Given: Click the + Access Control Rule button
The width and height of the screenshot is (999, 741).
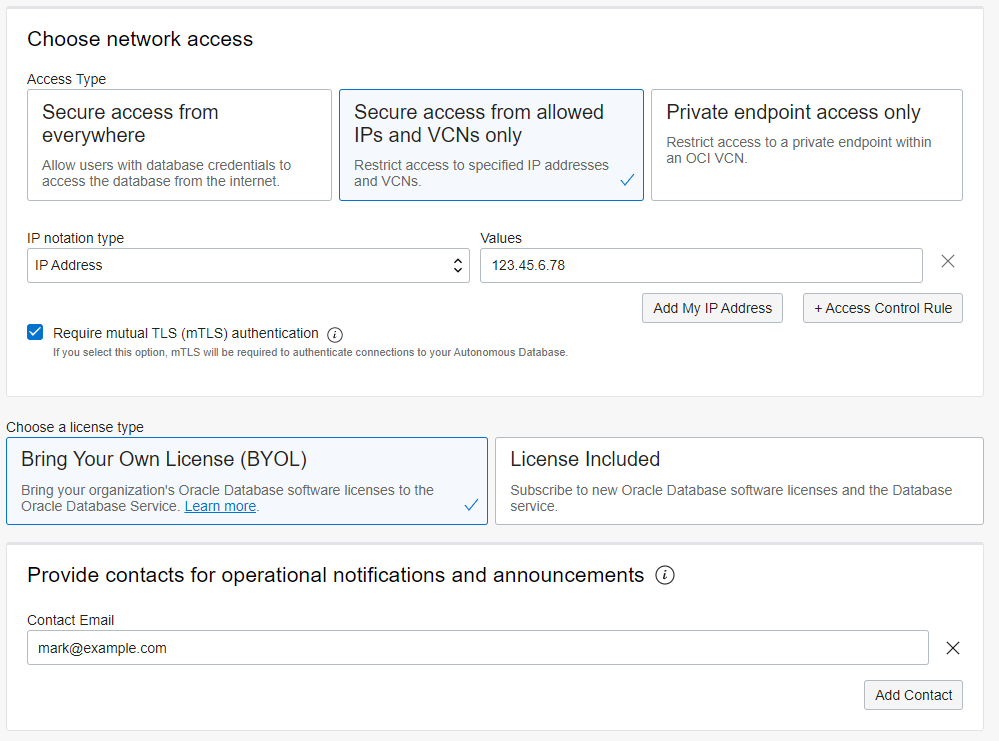Looking at the screenshot, I should [882, 308].
